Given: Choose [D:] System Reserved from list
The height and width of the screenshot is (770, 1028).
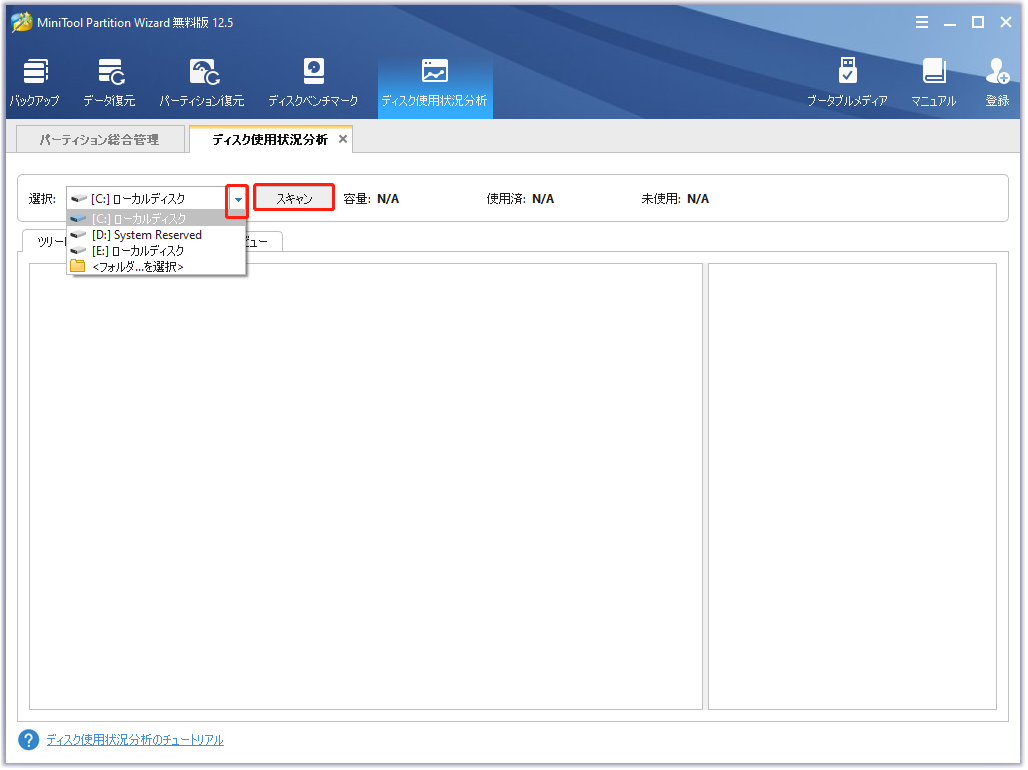Looking at the screenshot, I should (157, 235).
